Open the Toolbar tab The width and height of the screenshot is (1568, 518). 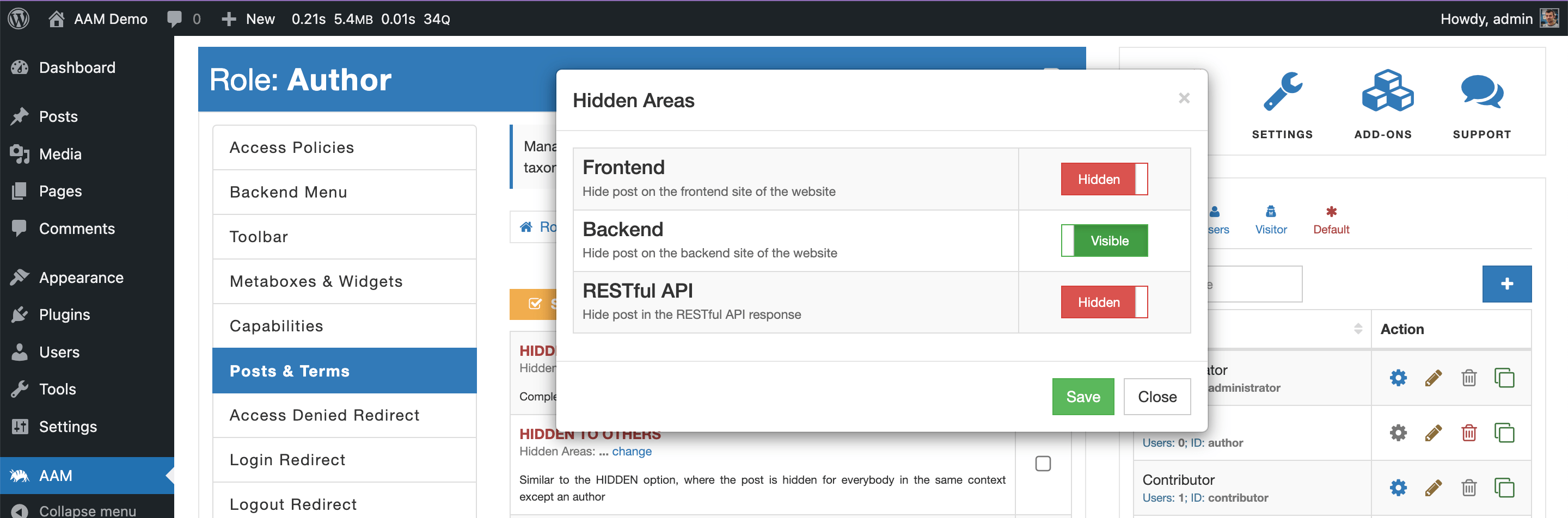tap(345, 237)
